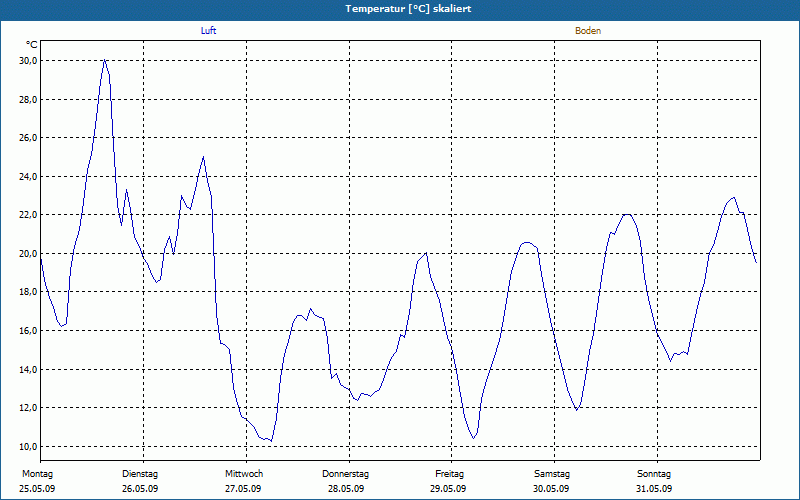Click the 'Dienstag' day label
Screen dimensions: 800x500
(140, 474)
